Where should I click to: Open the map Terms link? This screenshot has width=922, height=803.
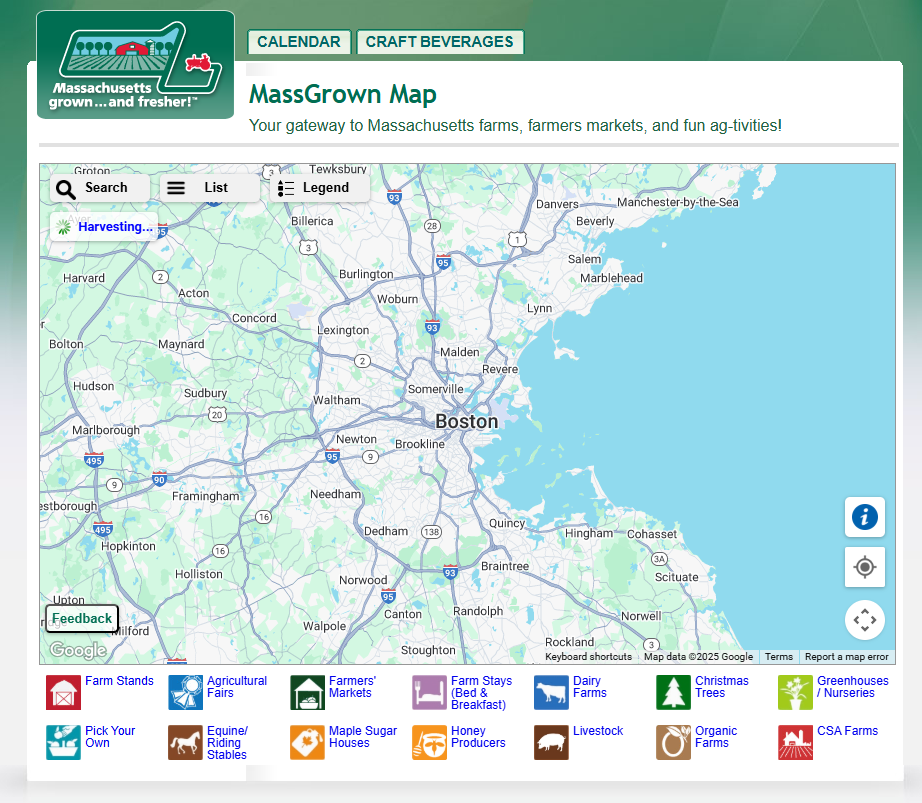[x=779, y=657]
